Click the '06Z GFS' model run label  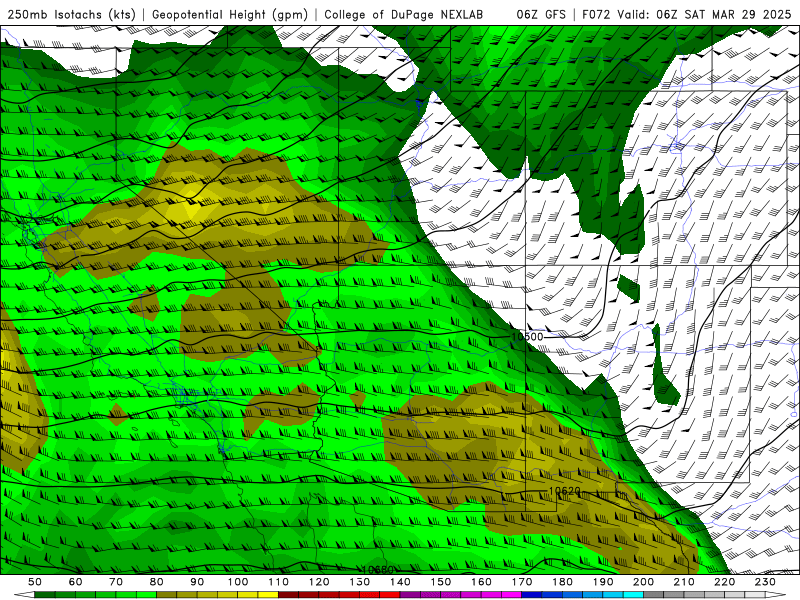(541, 14)
